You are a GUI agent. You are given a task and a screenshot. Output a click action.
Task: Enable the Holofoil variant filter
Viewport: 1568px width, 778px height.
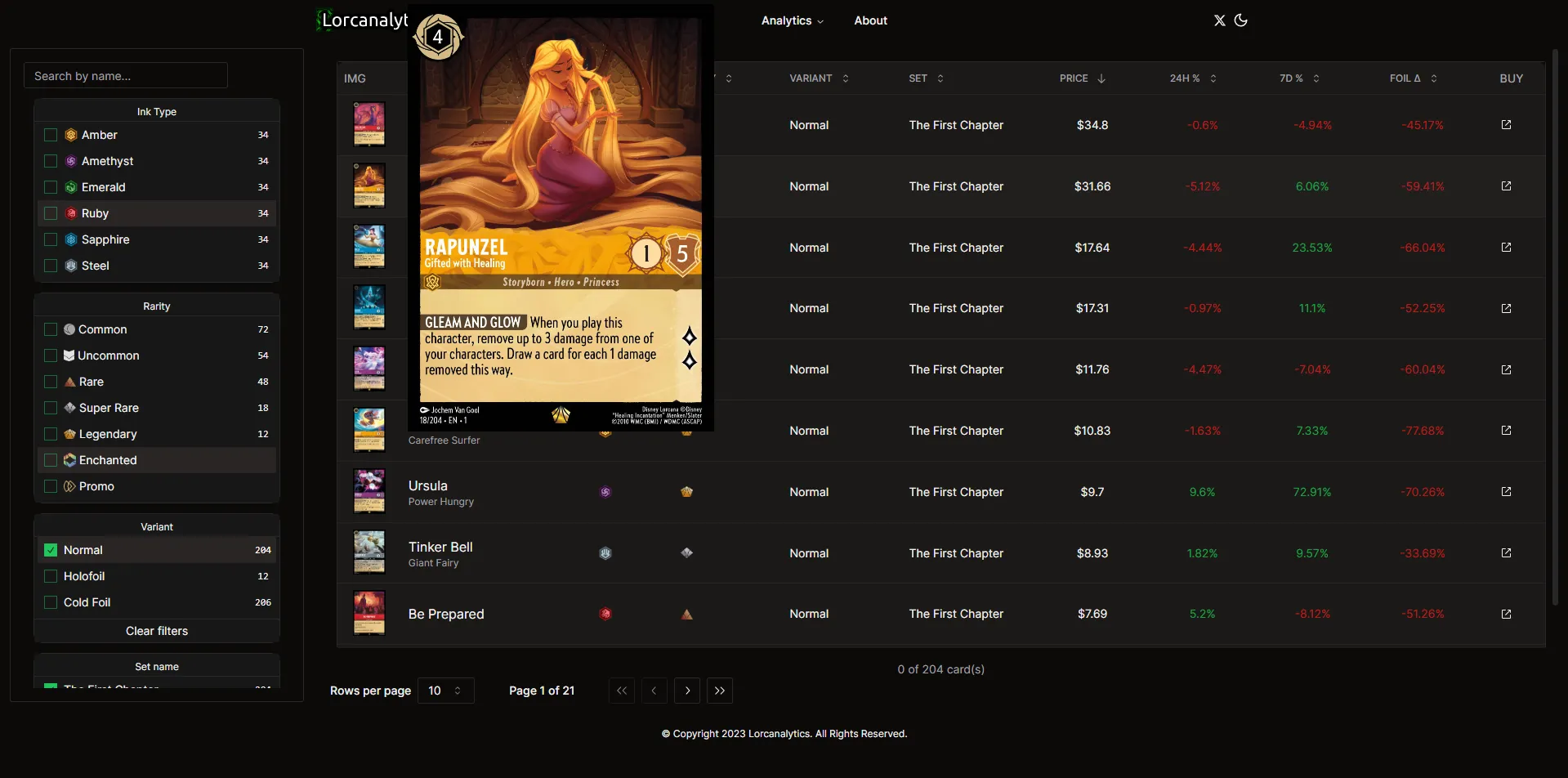51,576
